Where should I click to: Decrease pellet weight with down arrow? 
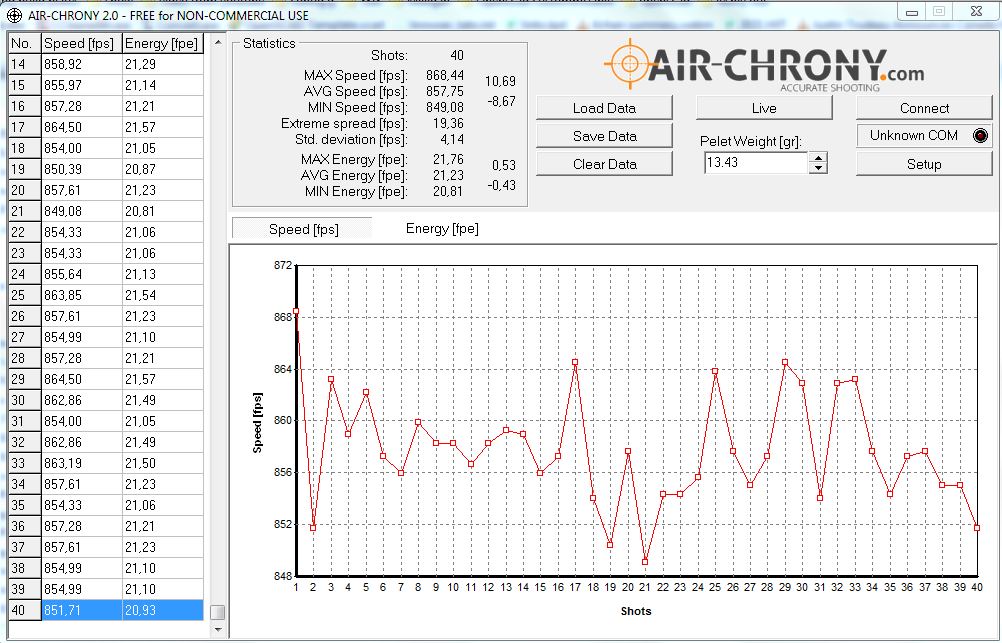coord(818,168)
